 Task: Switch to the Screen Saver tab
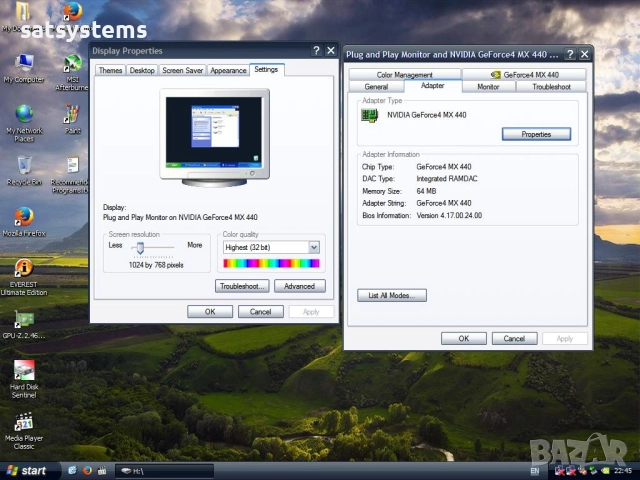pyautogui.click(x=182, y=71)
